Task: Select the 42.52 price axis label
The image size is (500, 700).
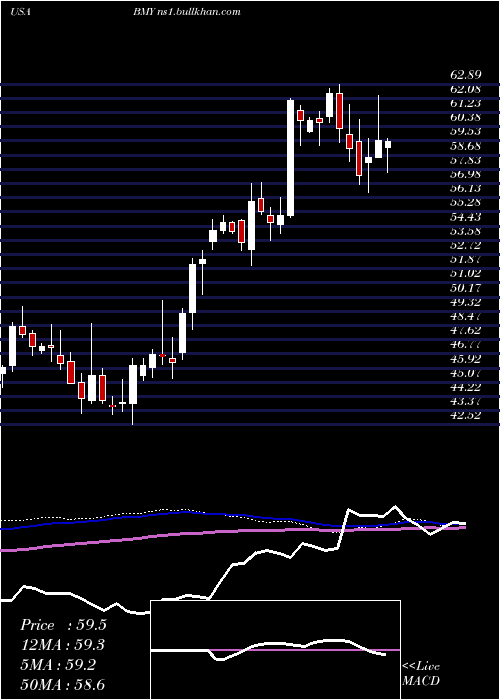Action: pos(465,415)
